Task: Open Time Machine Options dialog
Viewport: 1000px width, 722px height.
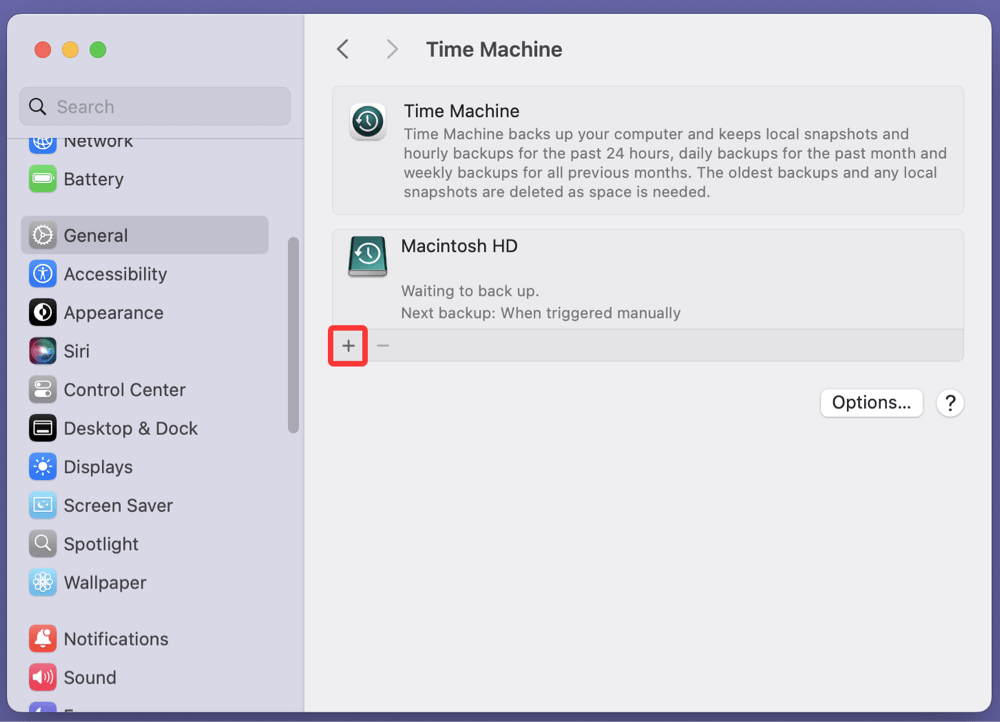Action: coord(871,403)
